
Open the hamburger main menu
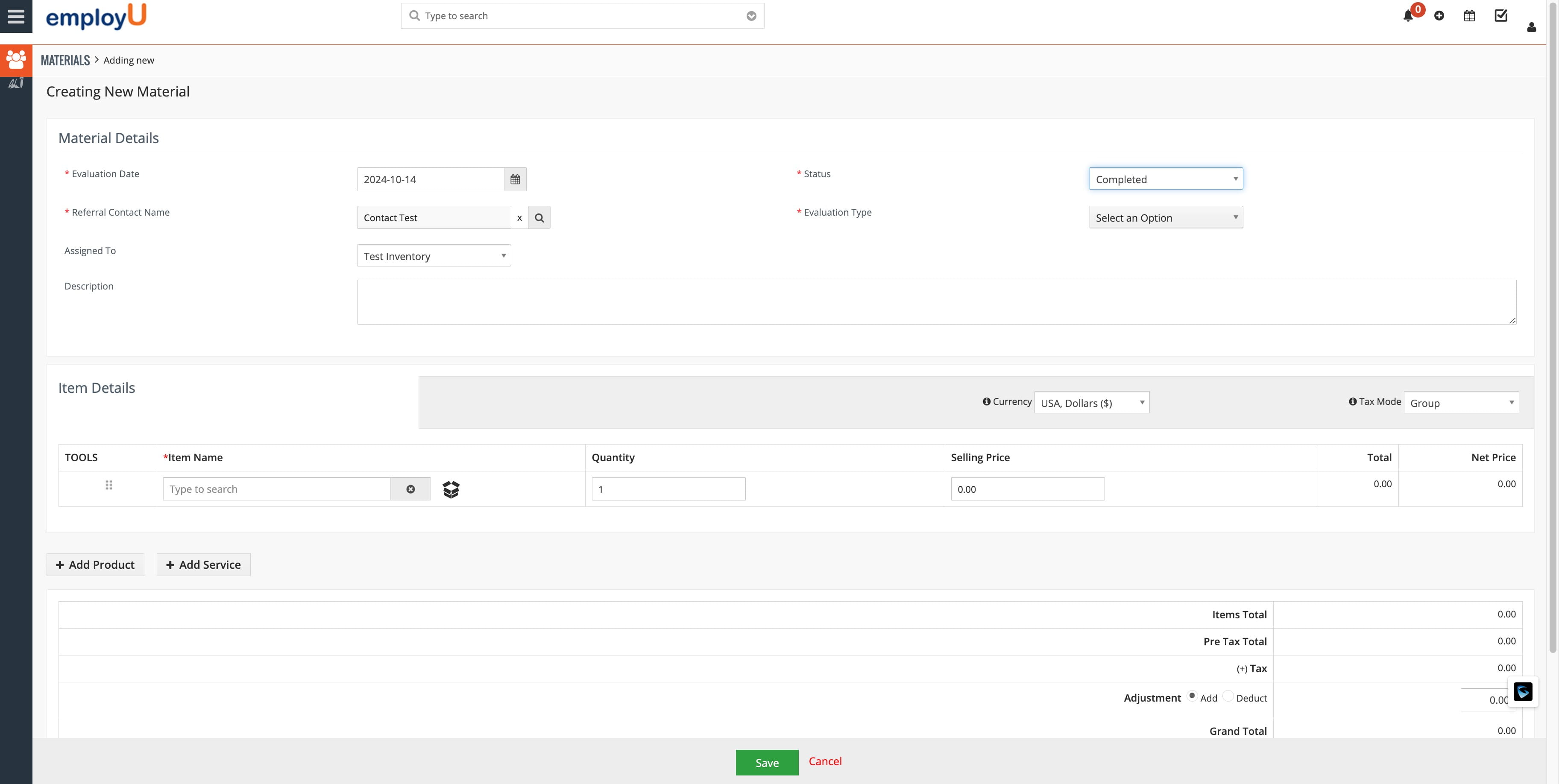pyautogui.click(x=16, y=16)
